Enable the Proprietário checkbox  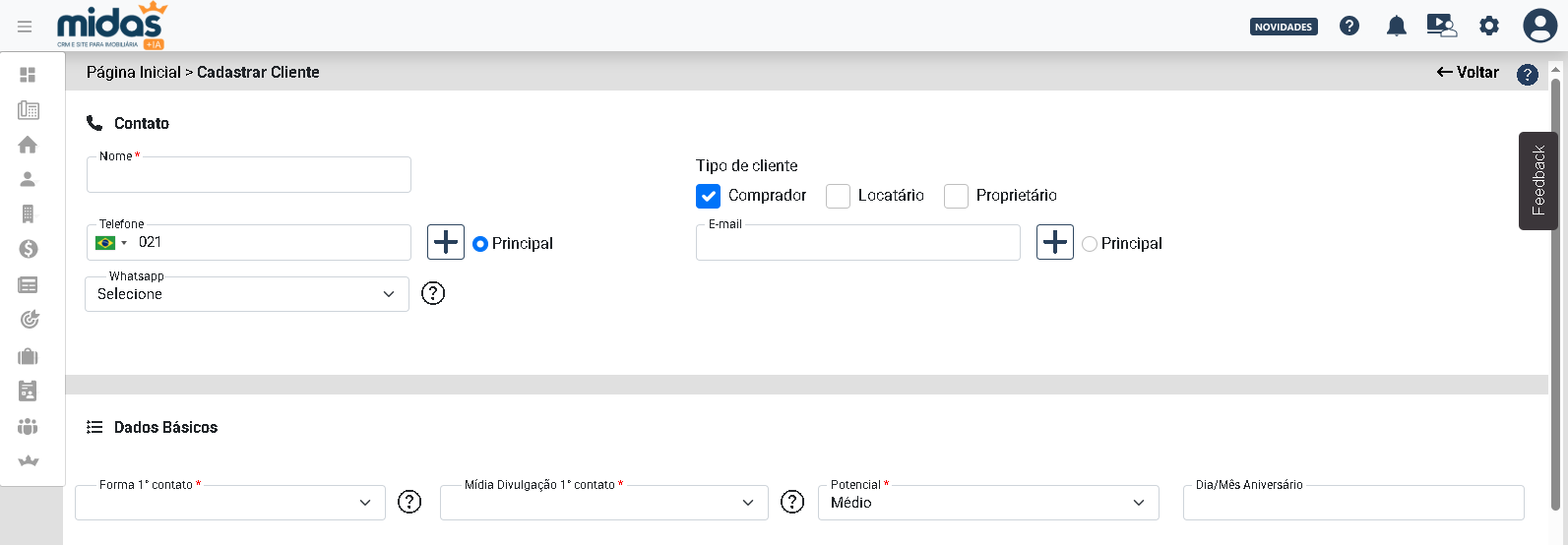coord(956,196)
